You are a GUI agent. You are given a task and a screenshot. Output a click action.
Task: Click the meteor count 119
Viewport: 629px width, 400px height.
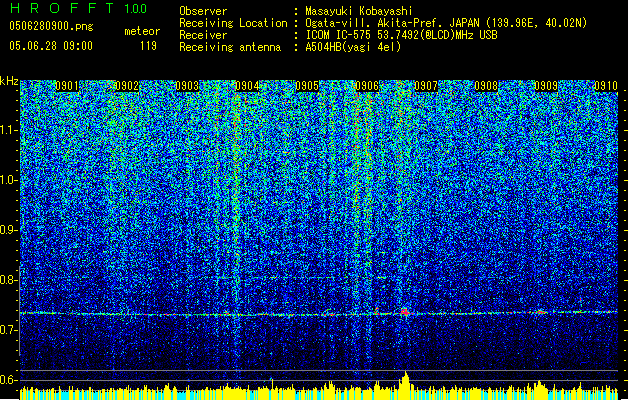(x=148, y=46)
